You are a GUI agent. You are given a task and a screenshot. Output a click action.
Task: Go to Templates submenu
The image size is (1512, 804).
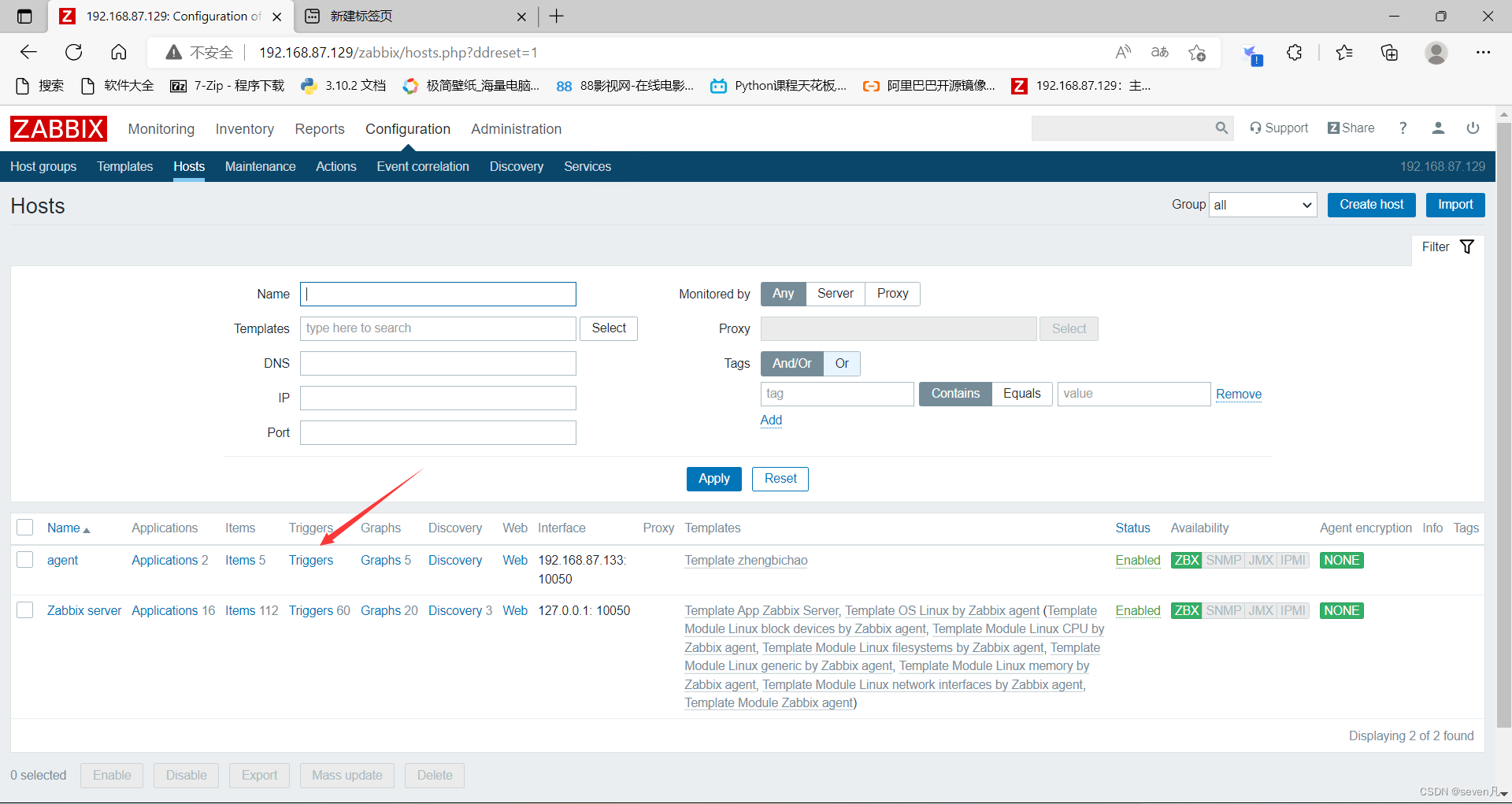[x=125, y=166]
